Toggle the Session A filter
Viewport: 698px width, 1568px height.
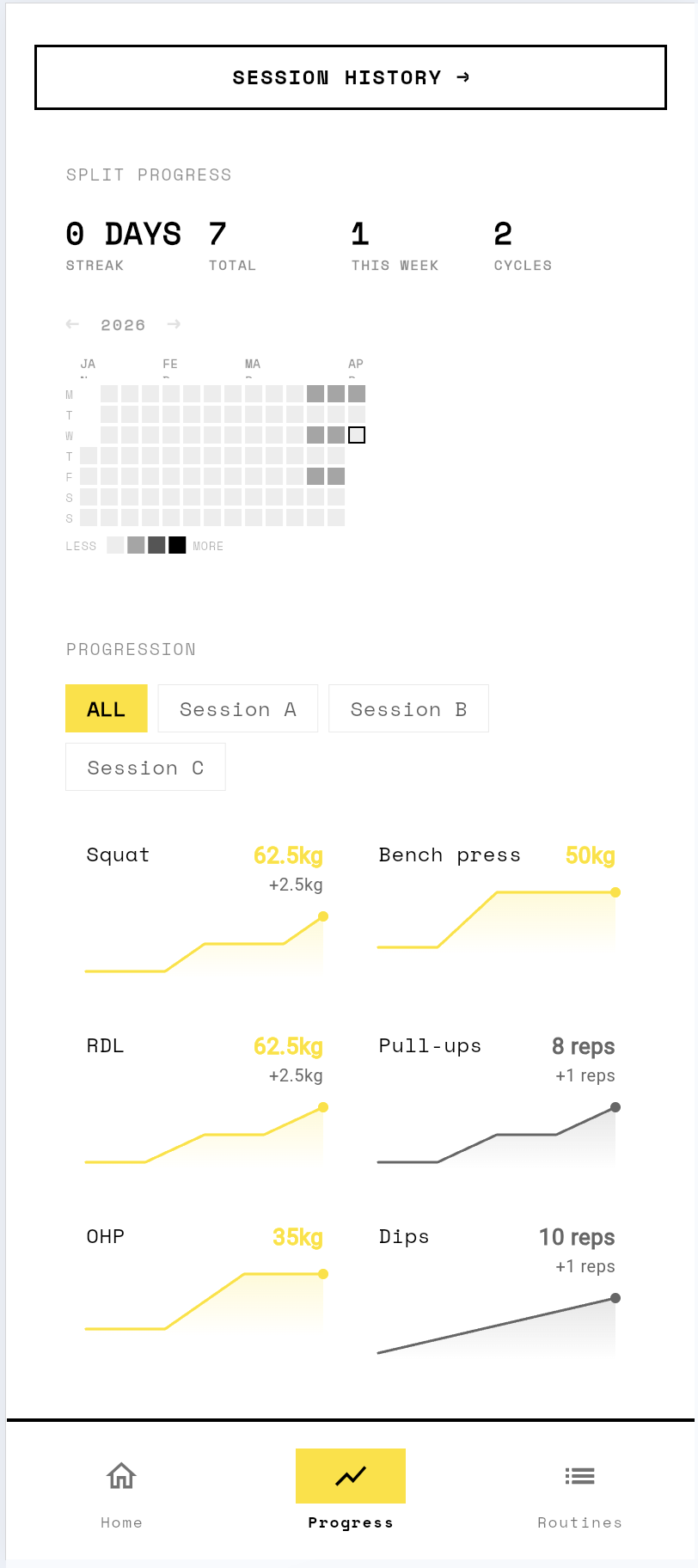click(237, 708)
